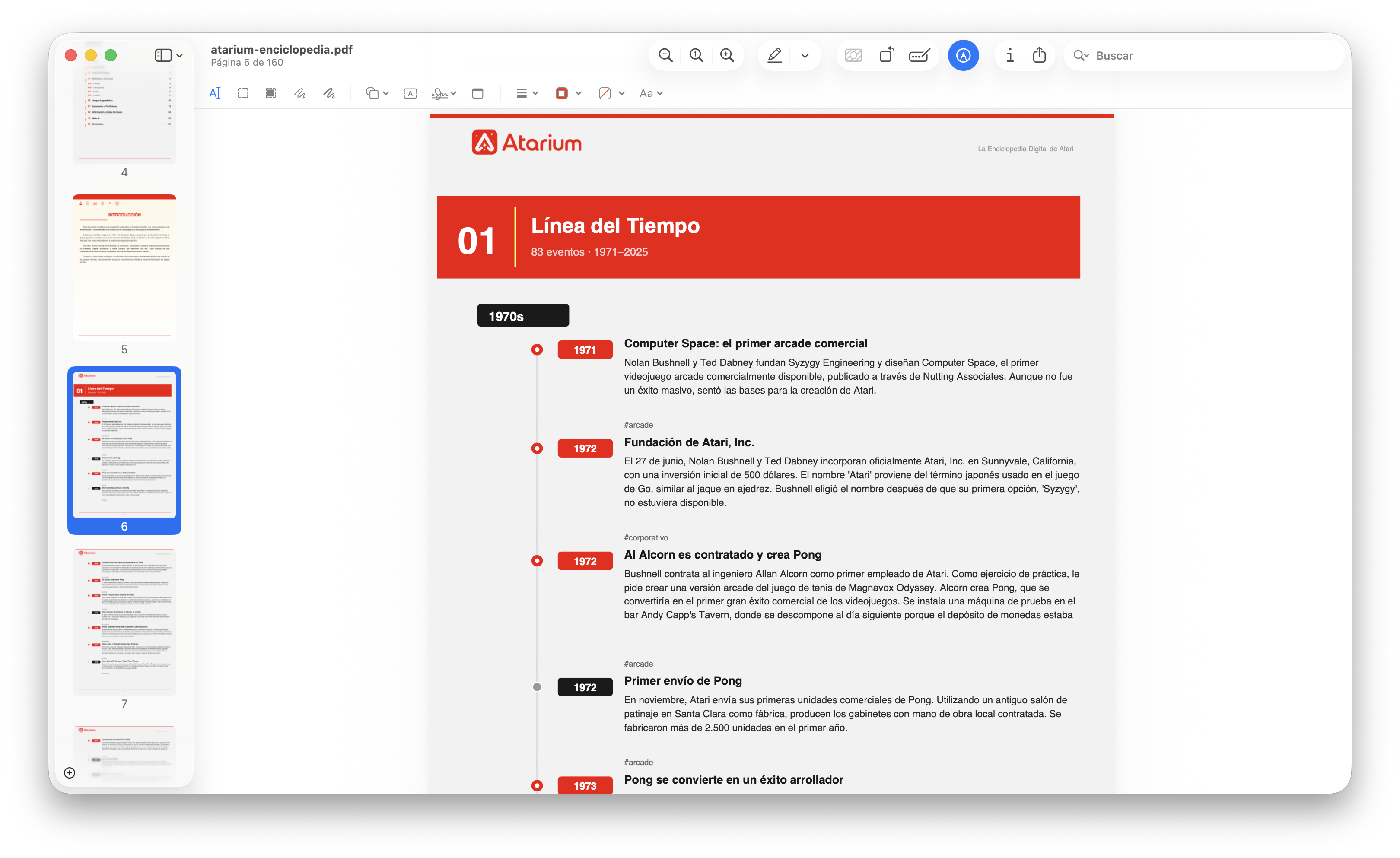The image size is (1400, 858).
Task: Choose the Draw freehand tool
Action: 329,93
